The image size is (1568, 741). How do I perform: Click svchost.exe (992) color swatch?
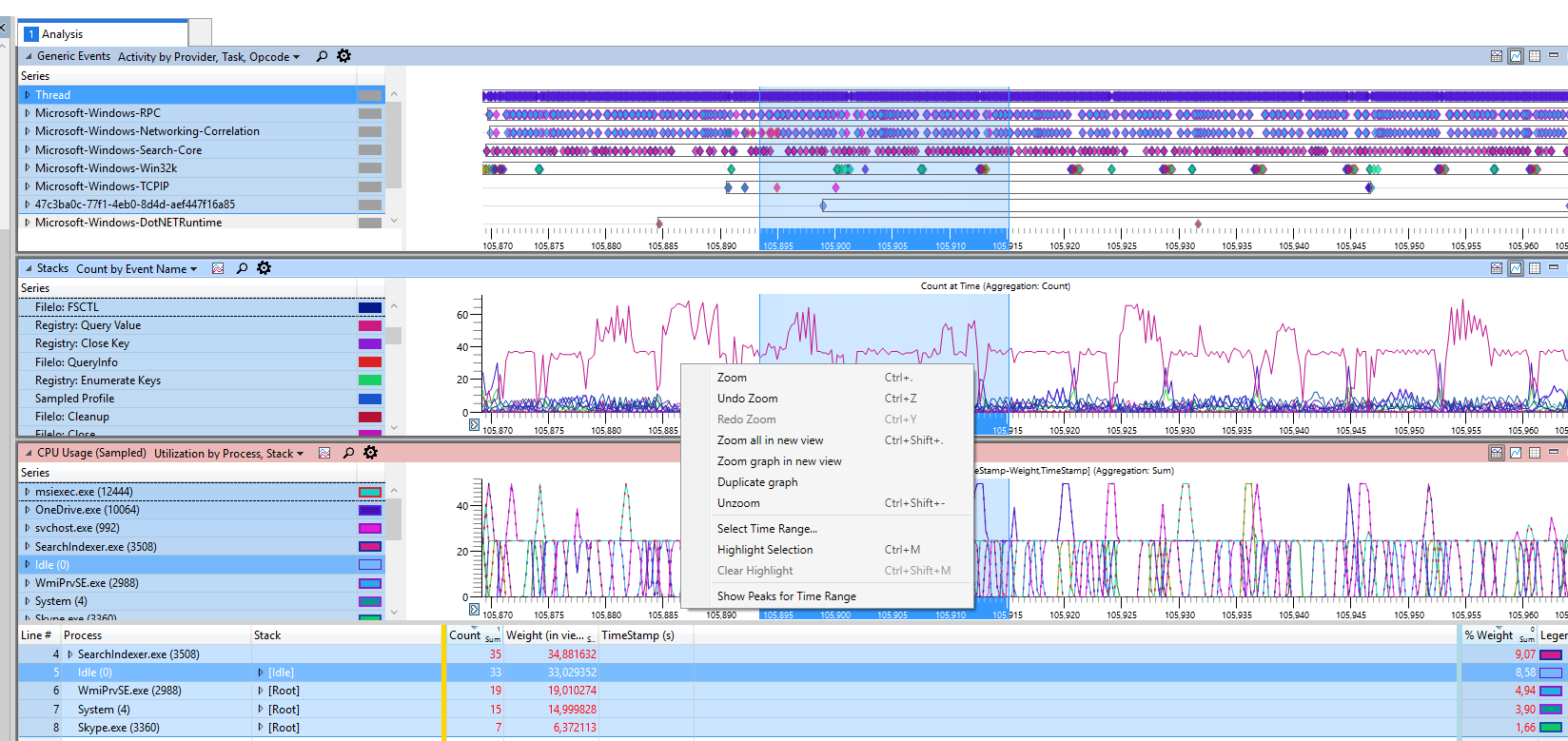pos(370,528)
